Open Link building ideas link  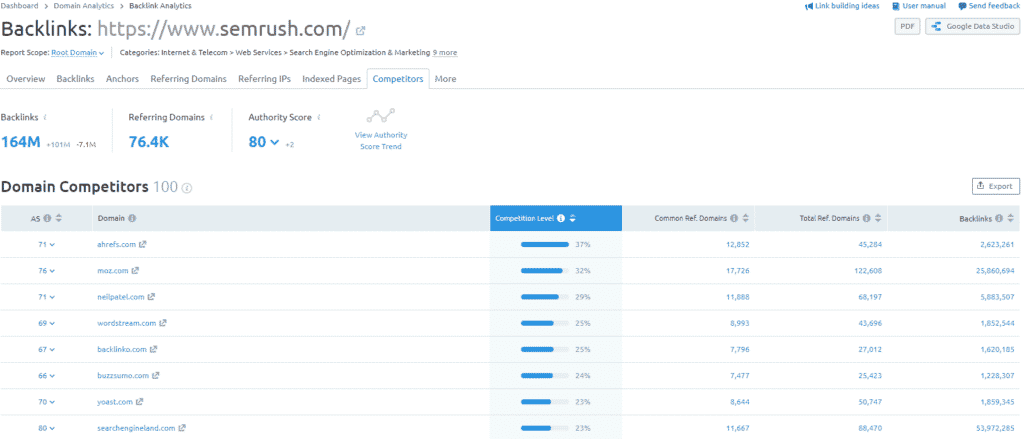click(842, 6)
